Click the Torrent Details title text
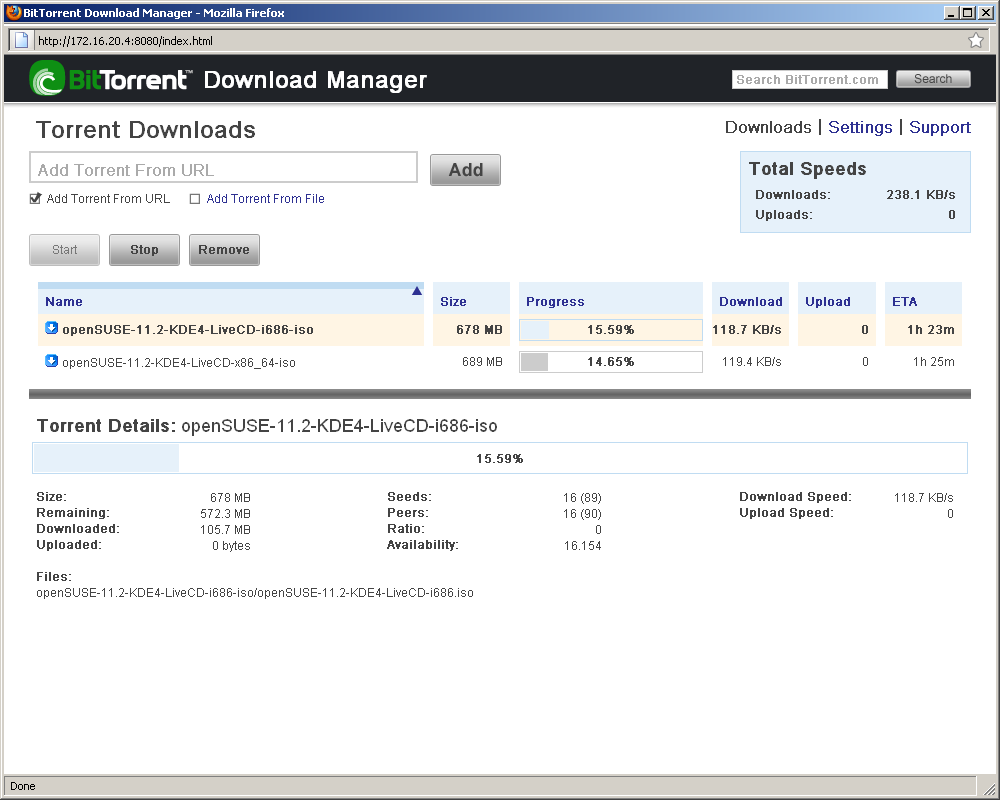 [x=267, y=426]
